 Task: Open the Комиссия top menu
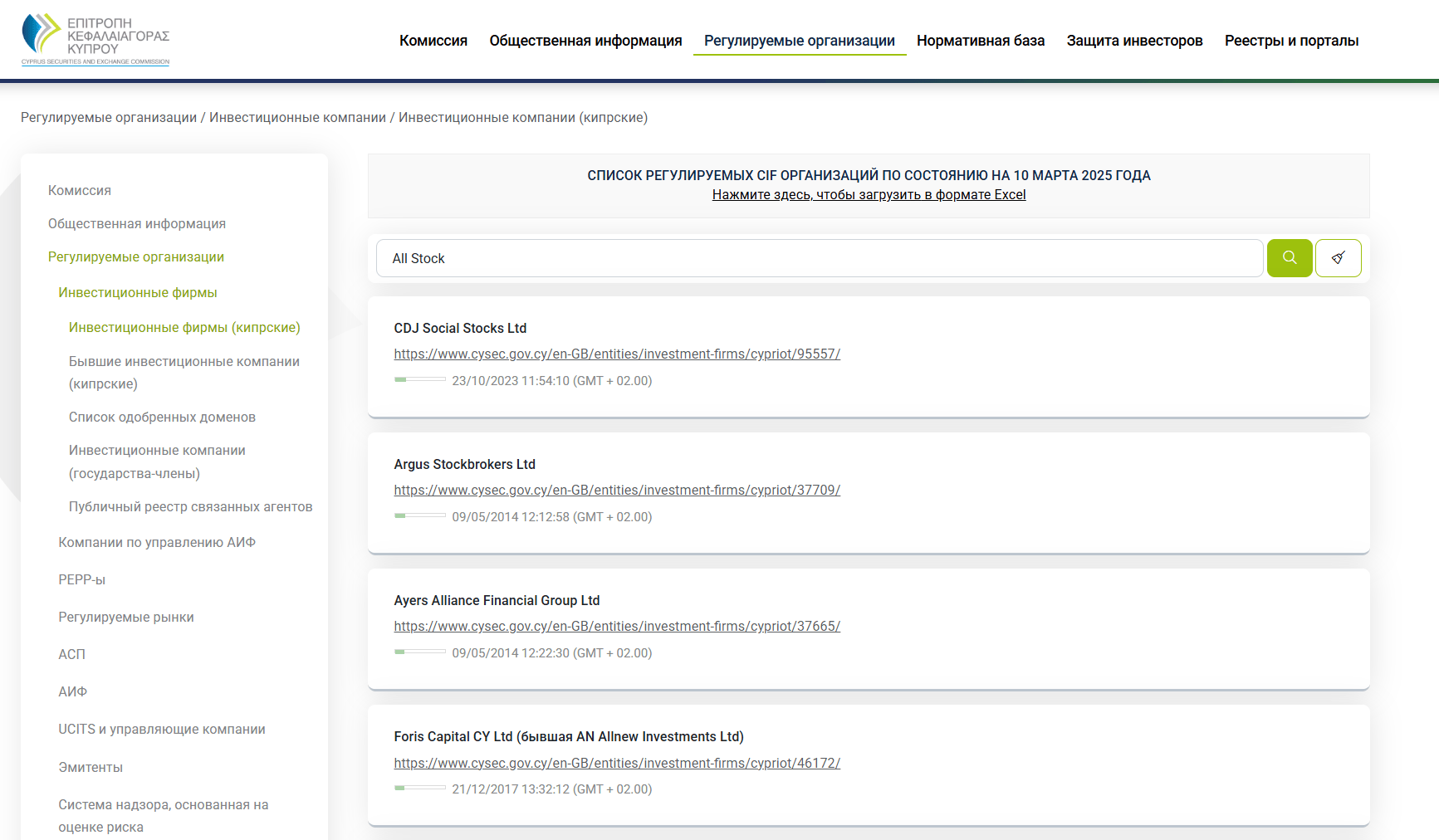(x=433, y=41)
